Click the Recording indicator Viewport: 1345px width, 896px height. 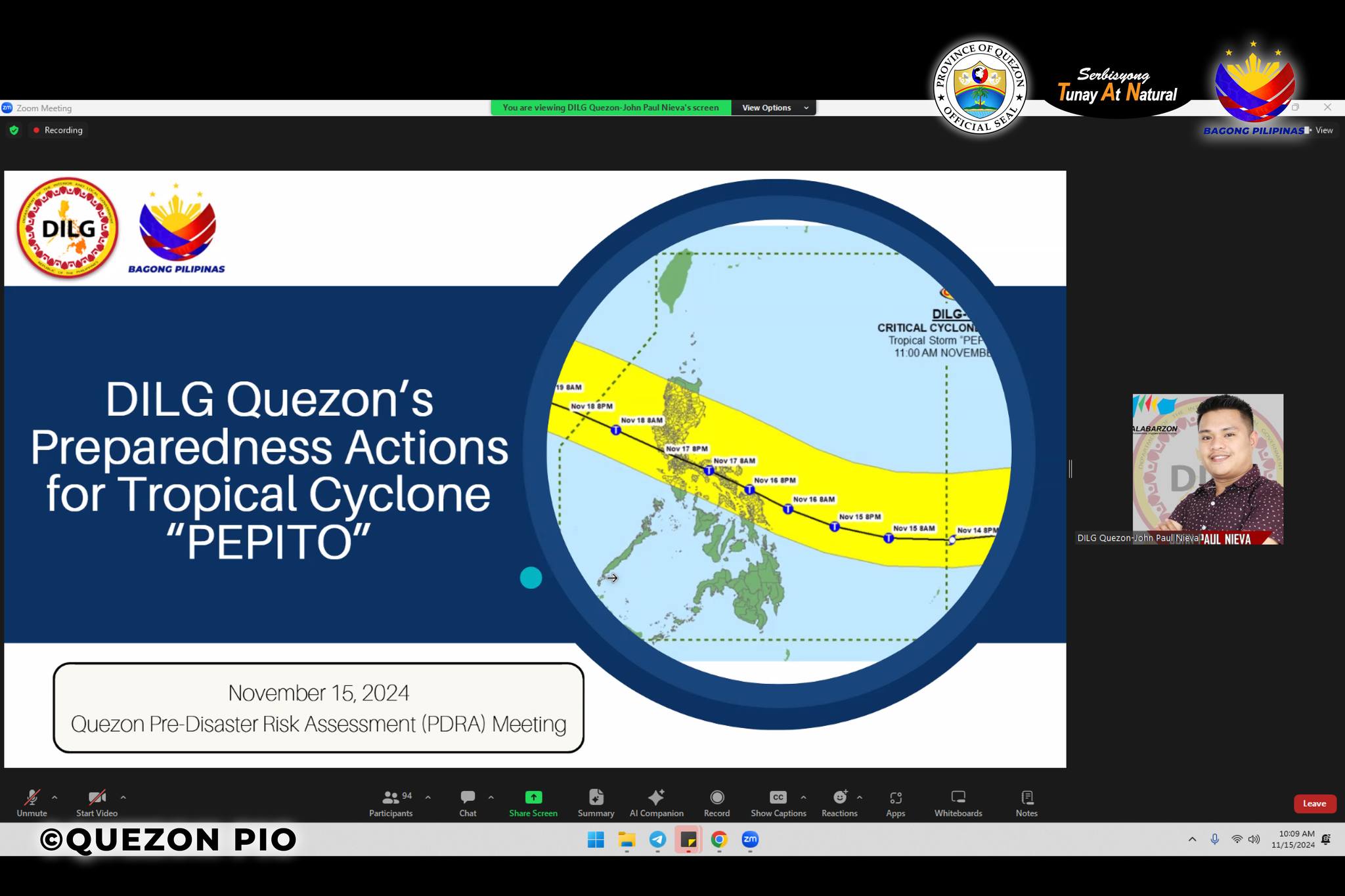tap(58, 130)
